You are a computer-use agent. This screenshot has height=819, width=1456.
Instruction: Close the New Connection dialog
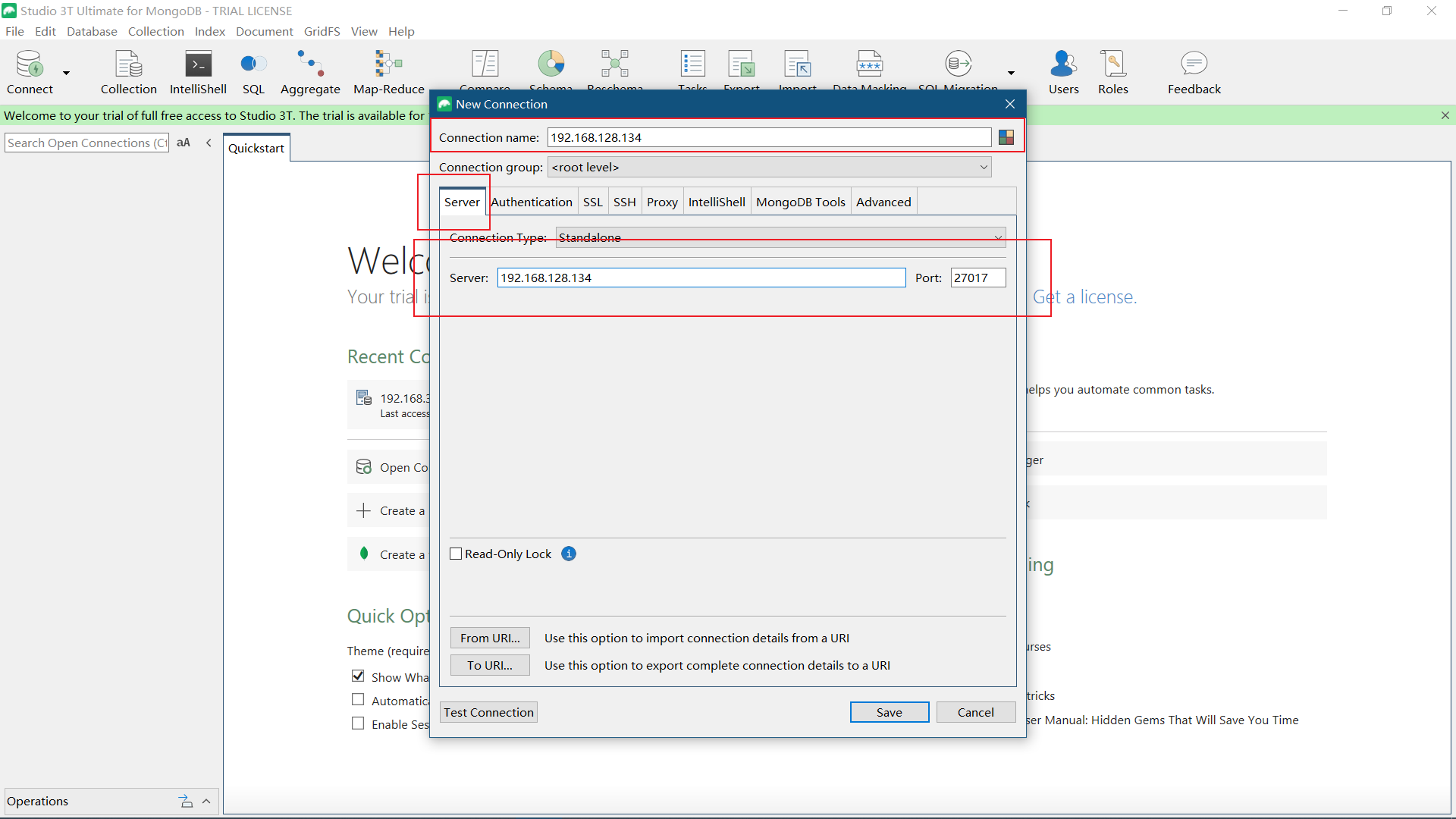click(1010, 104)
